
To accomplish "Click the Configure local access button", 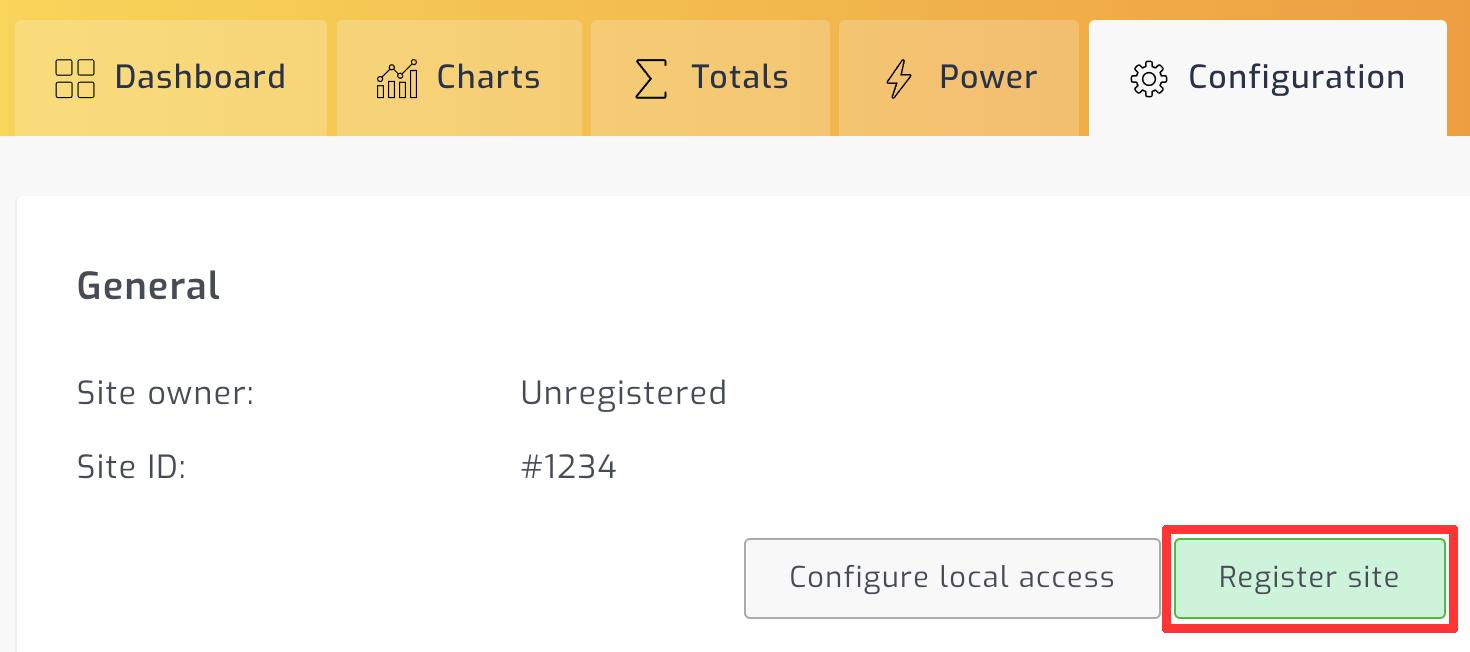I will coord(951,578).
